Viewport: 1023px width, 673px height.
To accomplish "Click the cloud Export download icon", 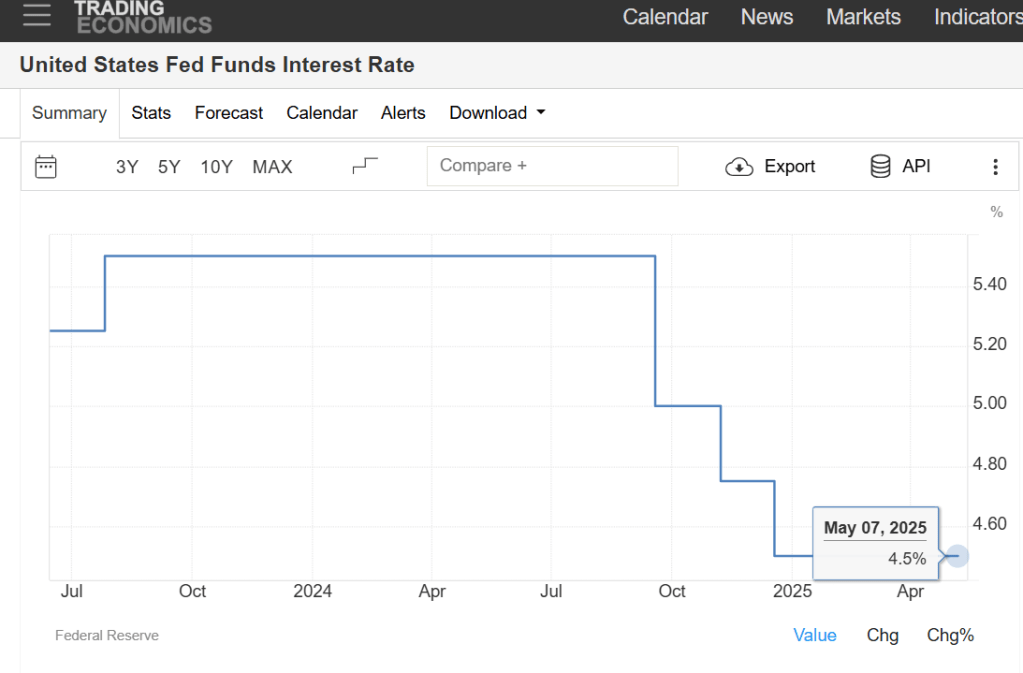I will pyautogui.click(x=739, y=167).
